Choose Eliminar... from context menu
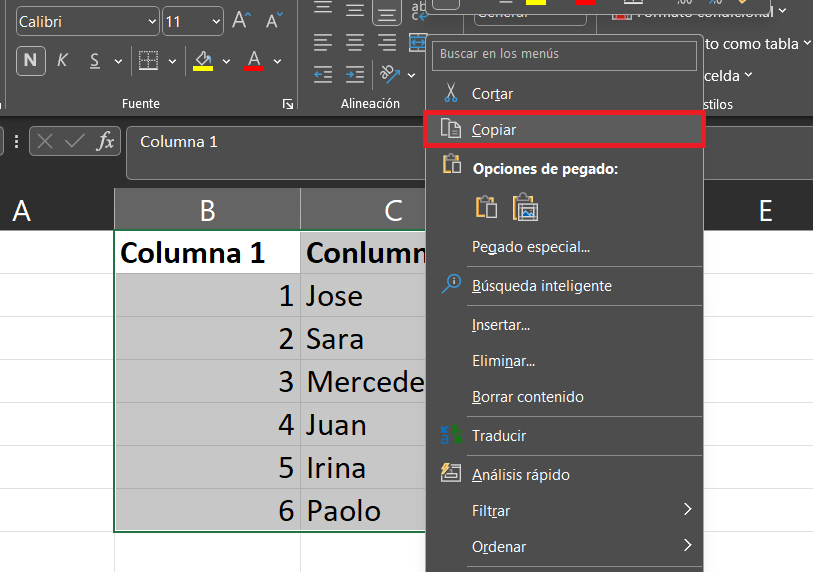 coord(564,361)
